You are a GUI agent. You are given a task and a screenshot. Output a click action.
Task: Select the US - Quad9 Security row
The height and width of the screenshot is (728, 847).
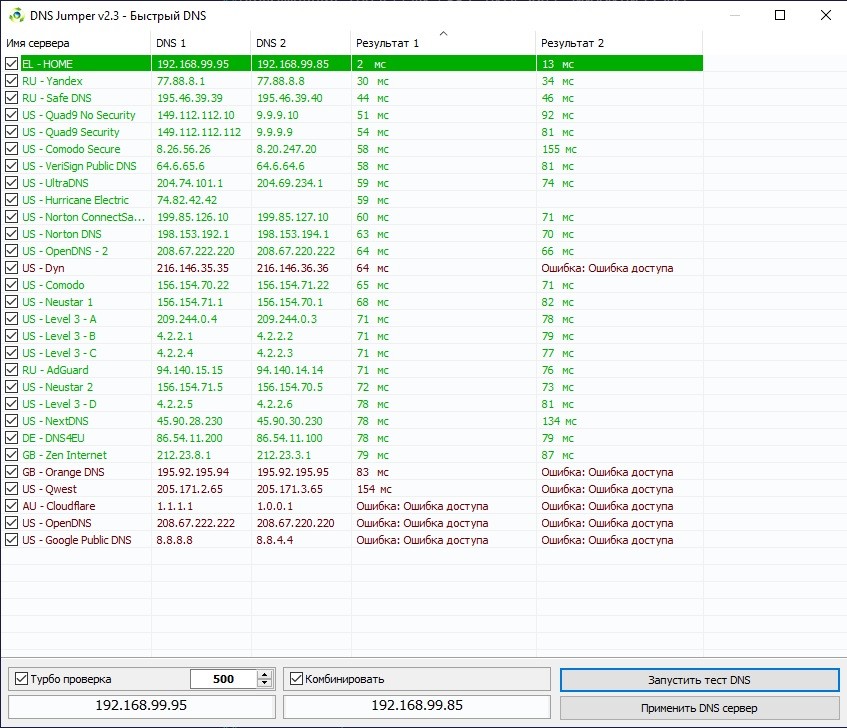point(352,132)
